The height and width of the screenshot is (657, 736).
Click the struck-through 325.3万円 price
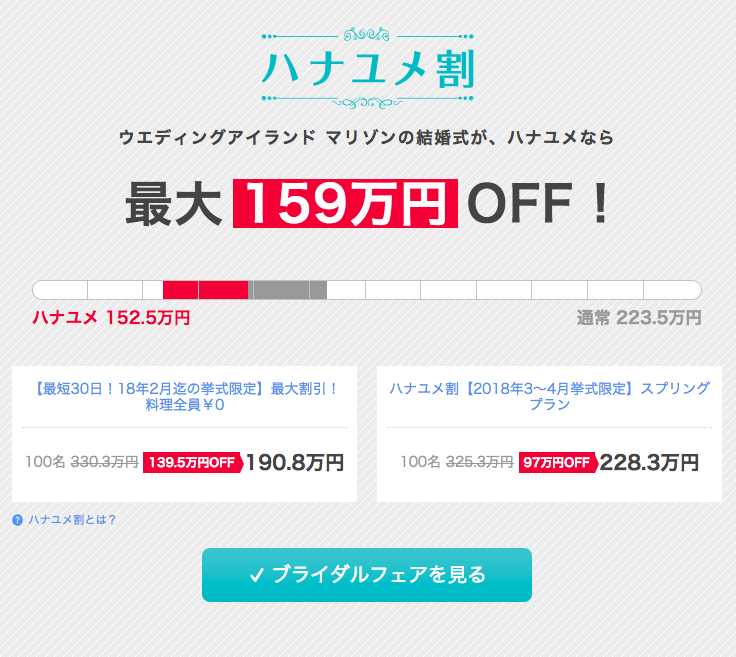click(479, 462)
